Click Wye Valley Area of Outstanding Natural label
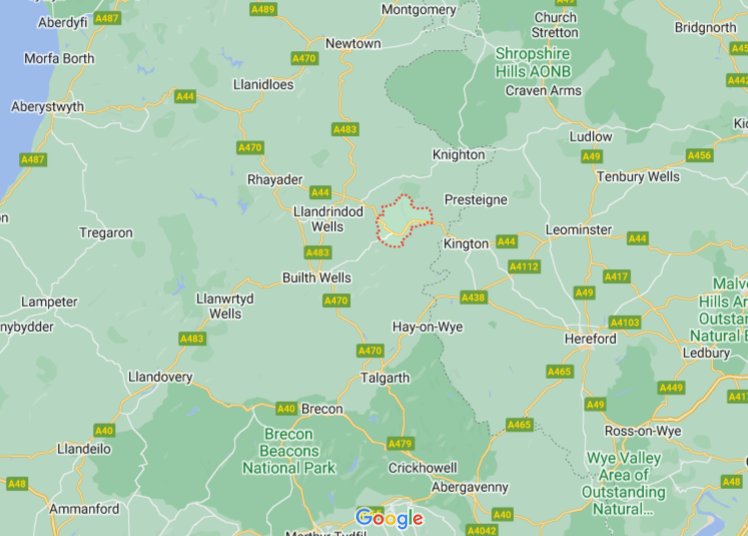Screen dimensions: 748x536 tap(623, 484)
